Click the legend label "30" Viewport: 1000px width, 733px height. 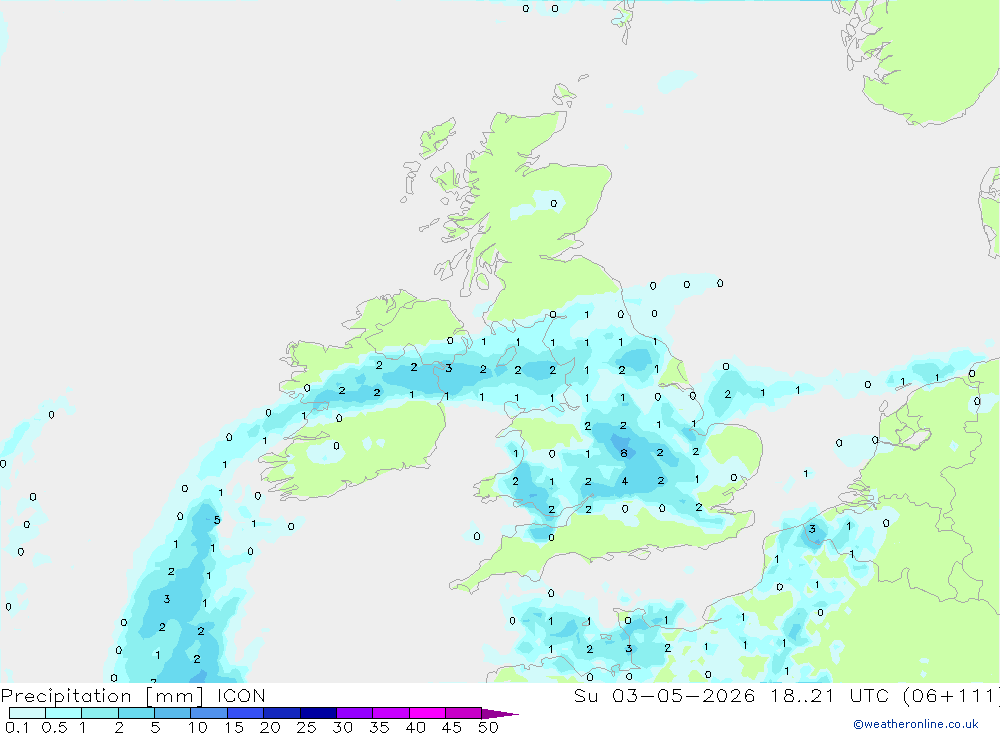(342, 727)
